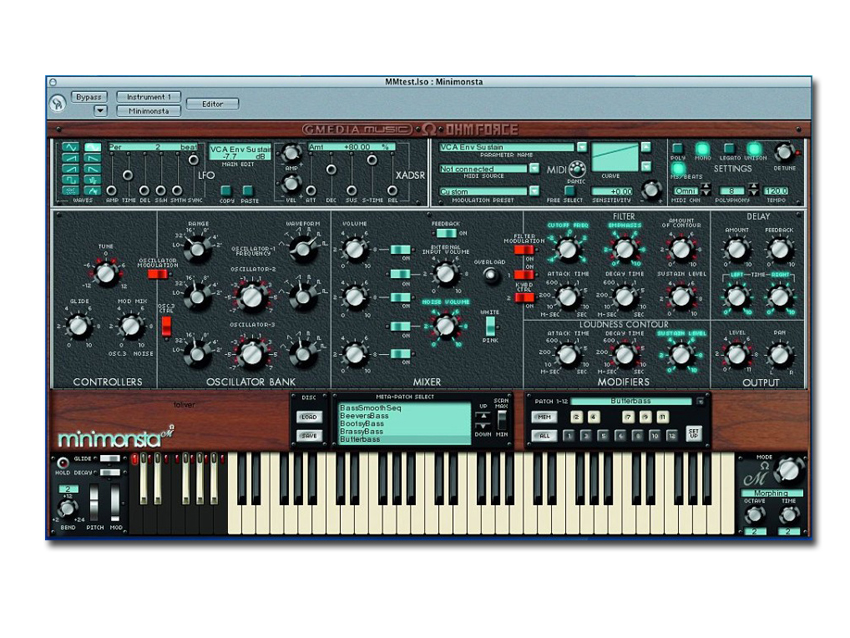
Task: Select patch slot 9
Action: 646,417
